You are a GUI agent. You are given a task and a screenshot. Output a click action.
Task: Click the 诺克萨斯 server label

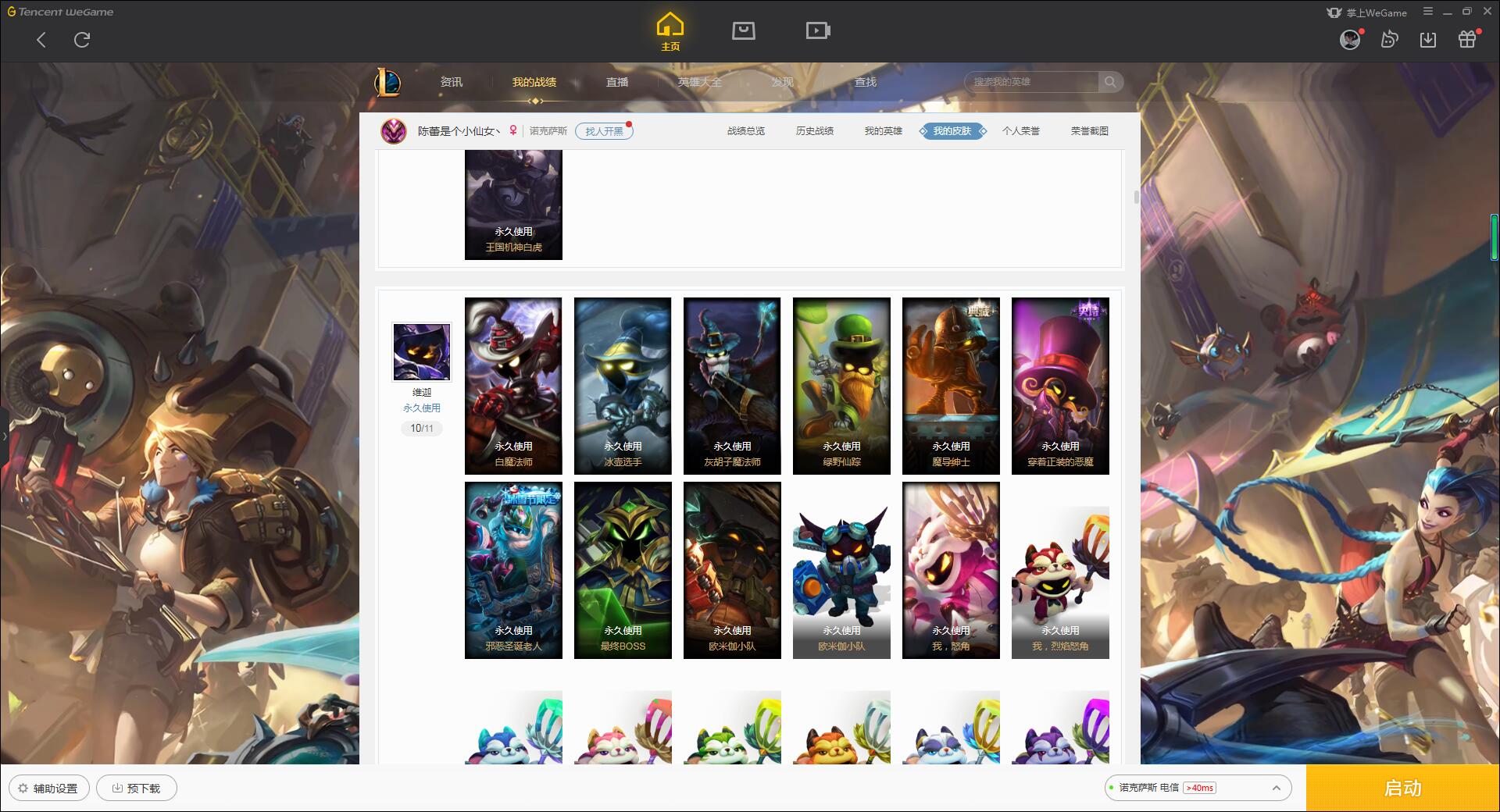click(548, 131)
